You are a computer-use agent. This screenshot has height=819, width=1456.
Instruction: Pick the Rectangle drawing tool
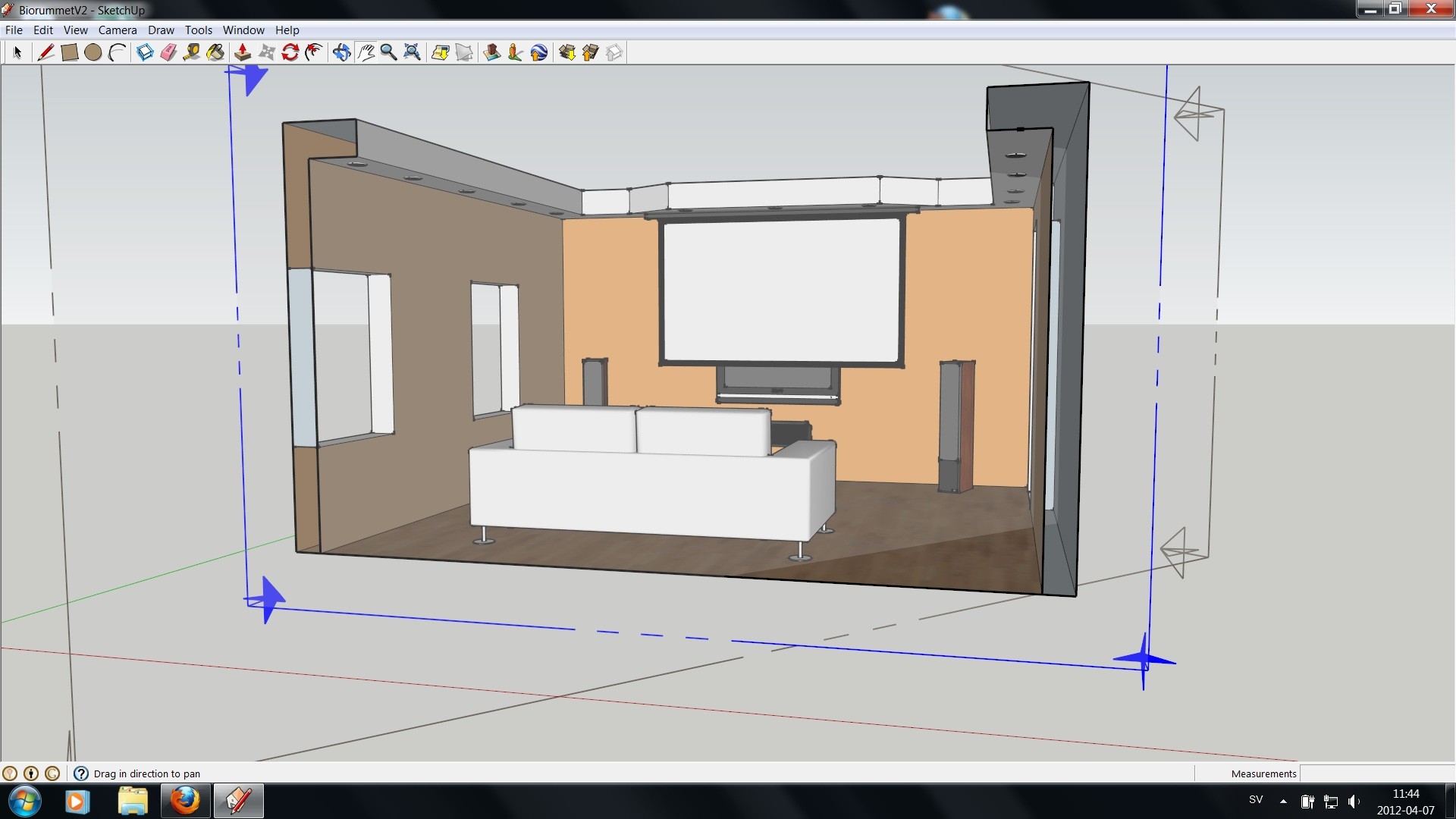click(x=69, y=52)
